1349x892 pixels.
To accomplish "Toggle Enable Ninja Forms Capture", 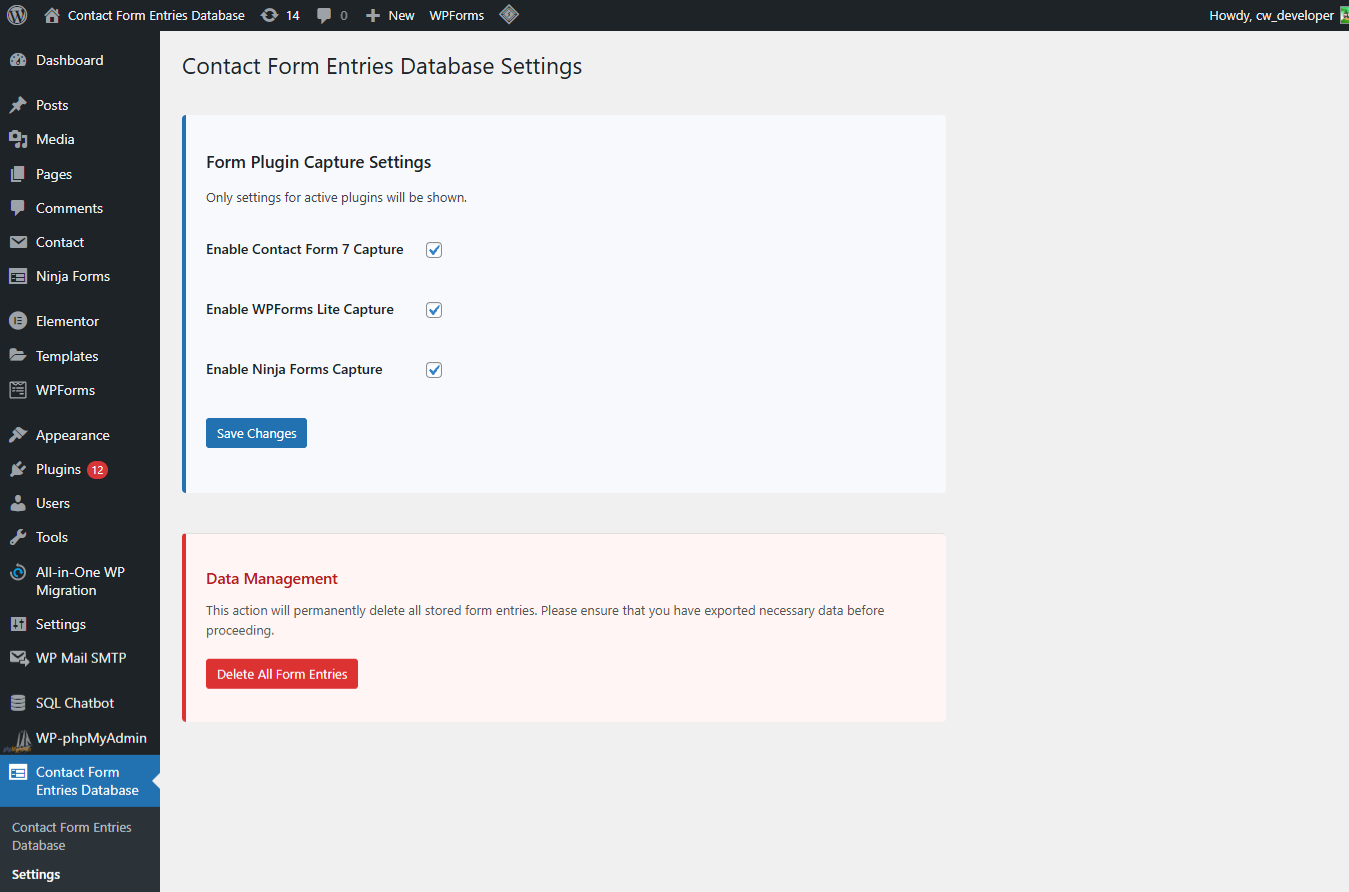I will tap(433, 369).
